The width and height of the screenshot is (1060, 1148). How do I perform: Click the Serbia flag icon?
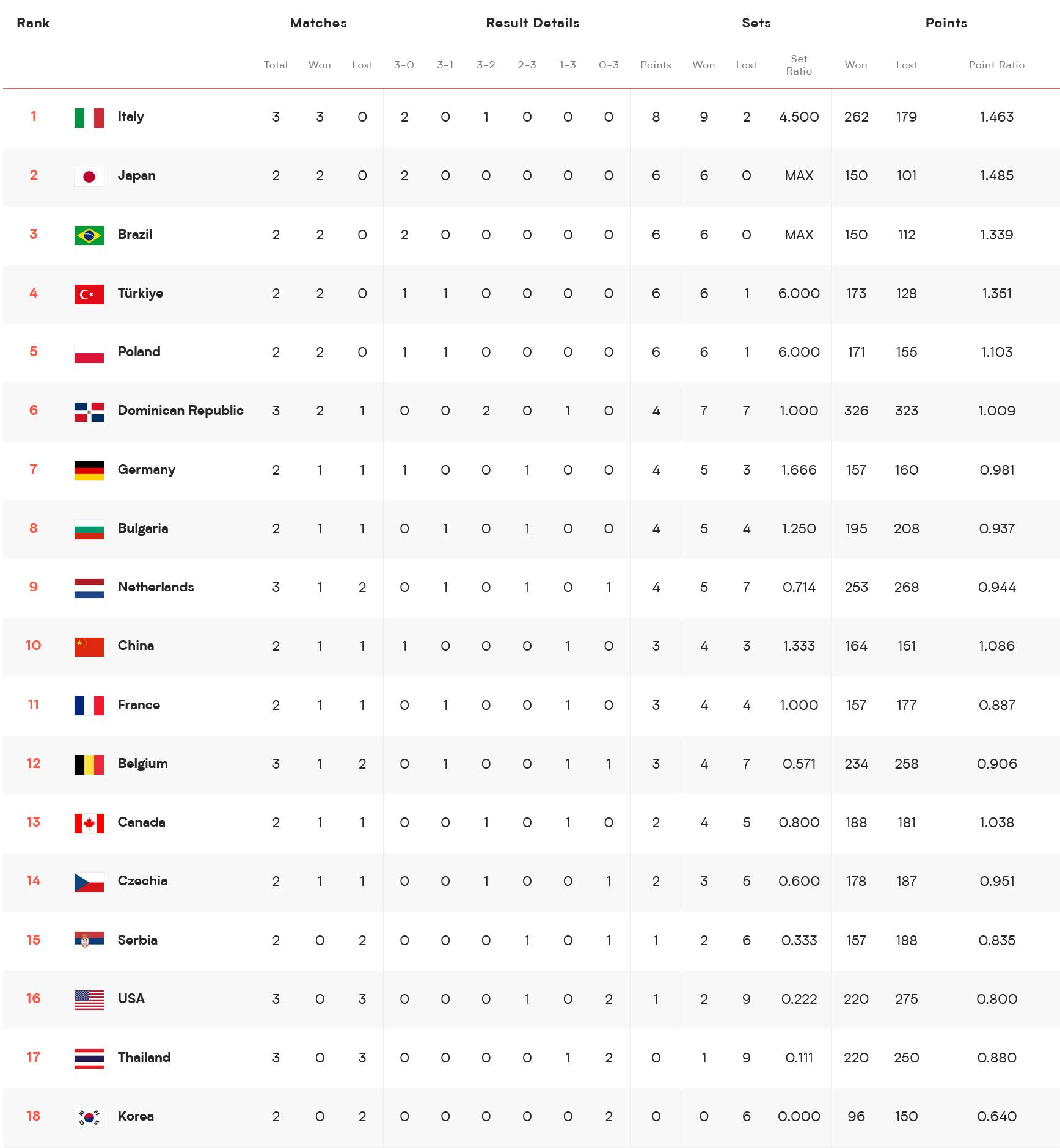pyautogui.click(x=89, y=941)
